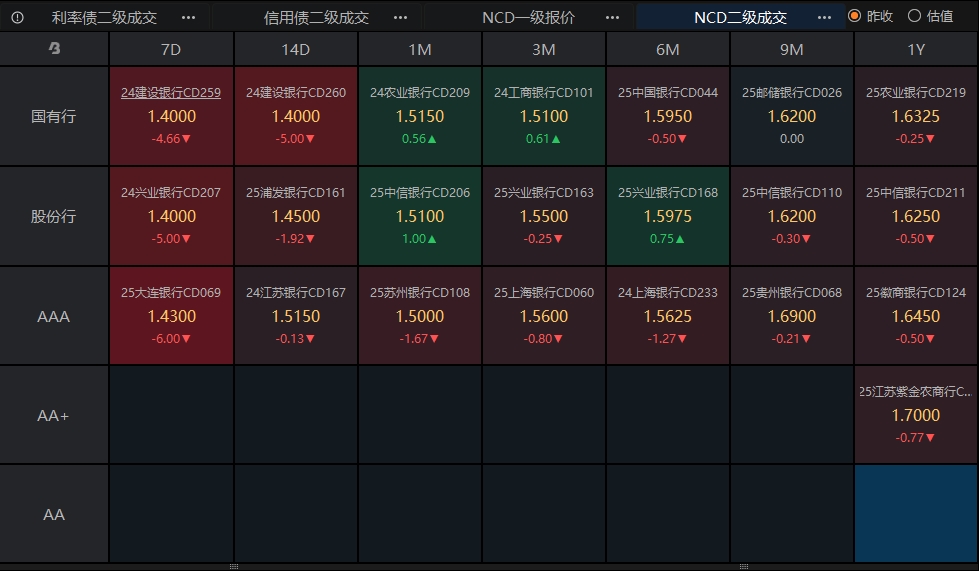Click the 25中信银行CD211 cell
The width and height of the screenshot is (979, 571).
point(916,216)
